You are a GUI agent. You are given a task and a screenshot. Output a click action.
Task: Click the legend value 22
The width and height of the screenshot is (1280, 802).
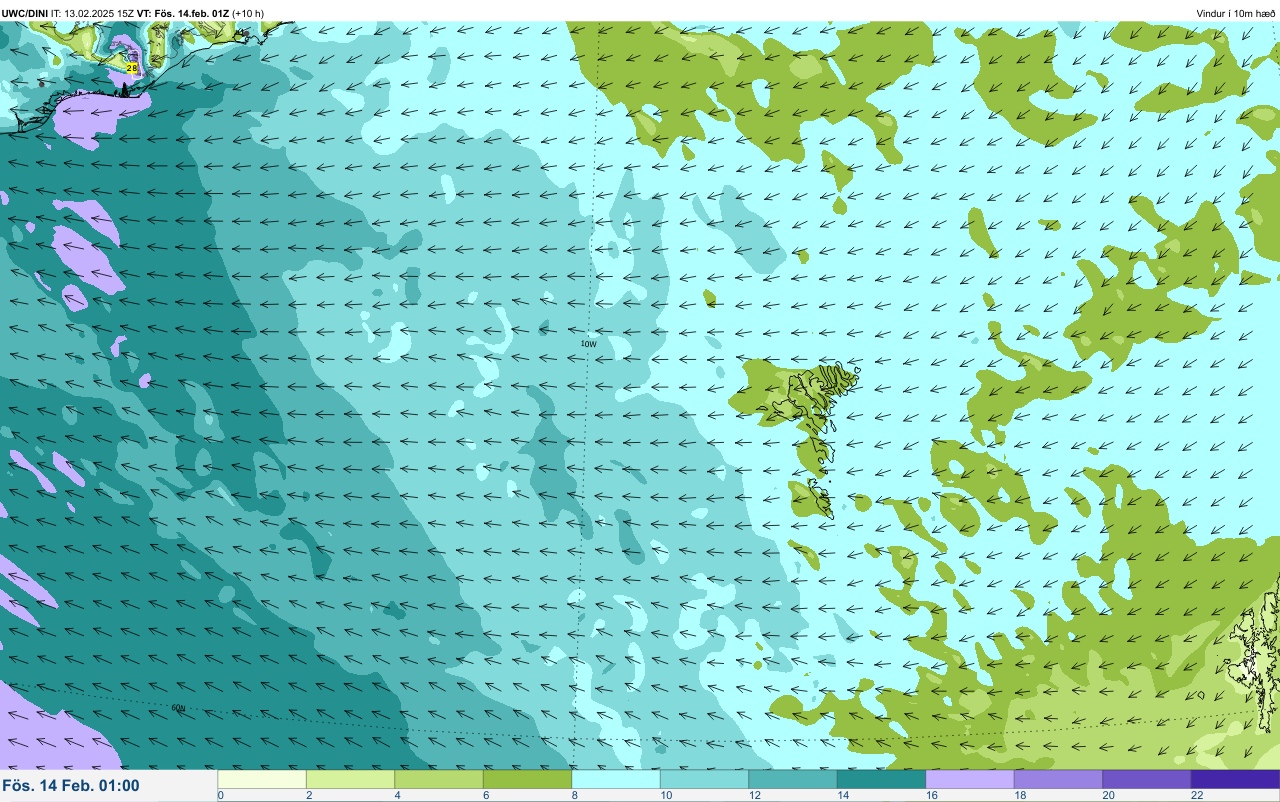1197,796
